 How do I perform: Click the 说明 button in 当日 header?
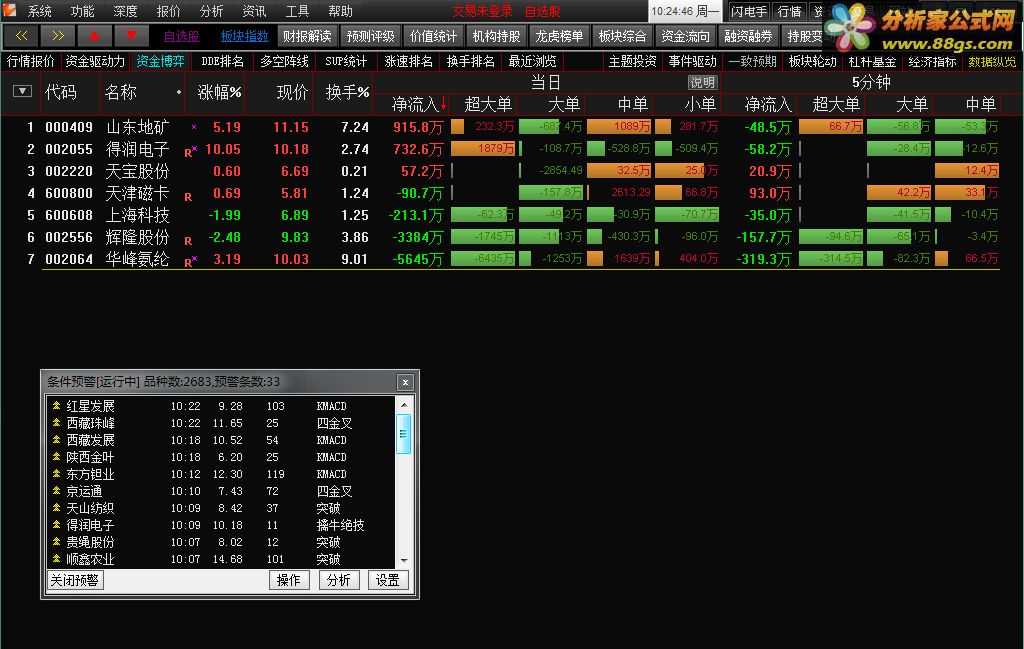click(x=703, y=83)
